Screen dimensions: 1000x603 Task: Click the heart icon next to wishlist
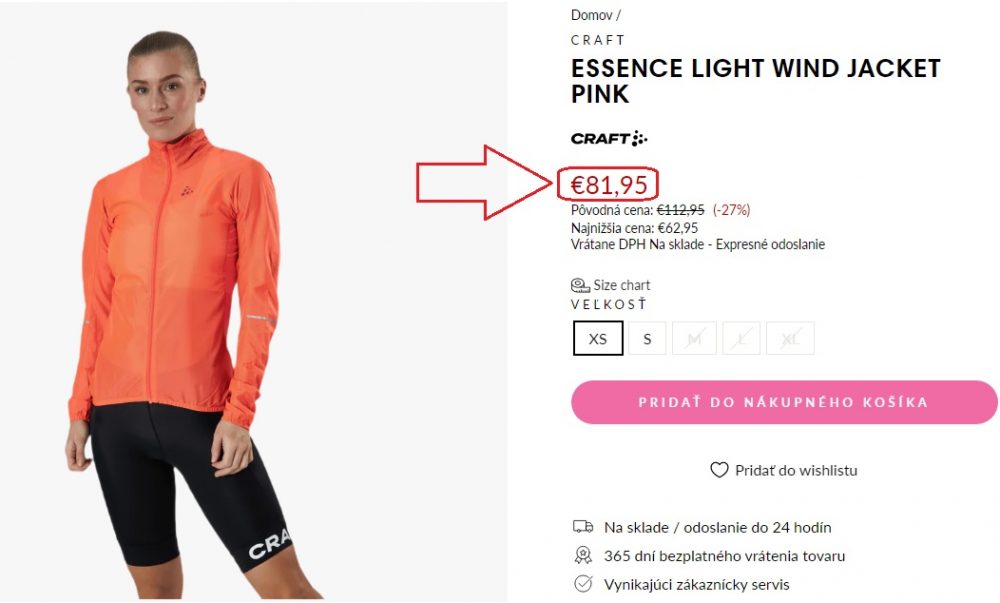pos(720,470)
